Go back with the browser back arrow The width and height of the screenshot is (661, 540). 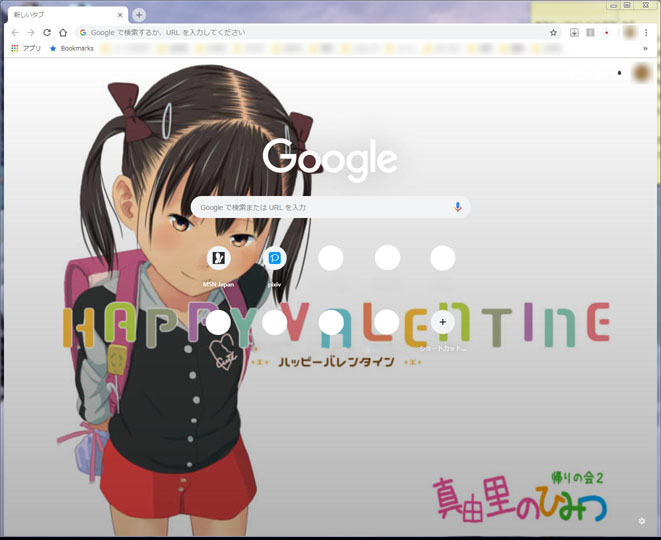15,32
